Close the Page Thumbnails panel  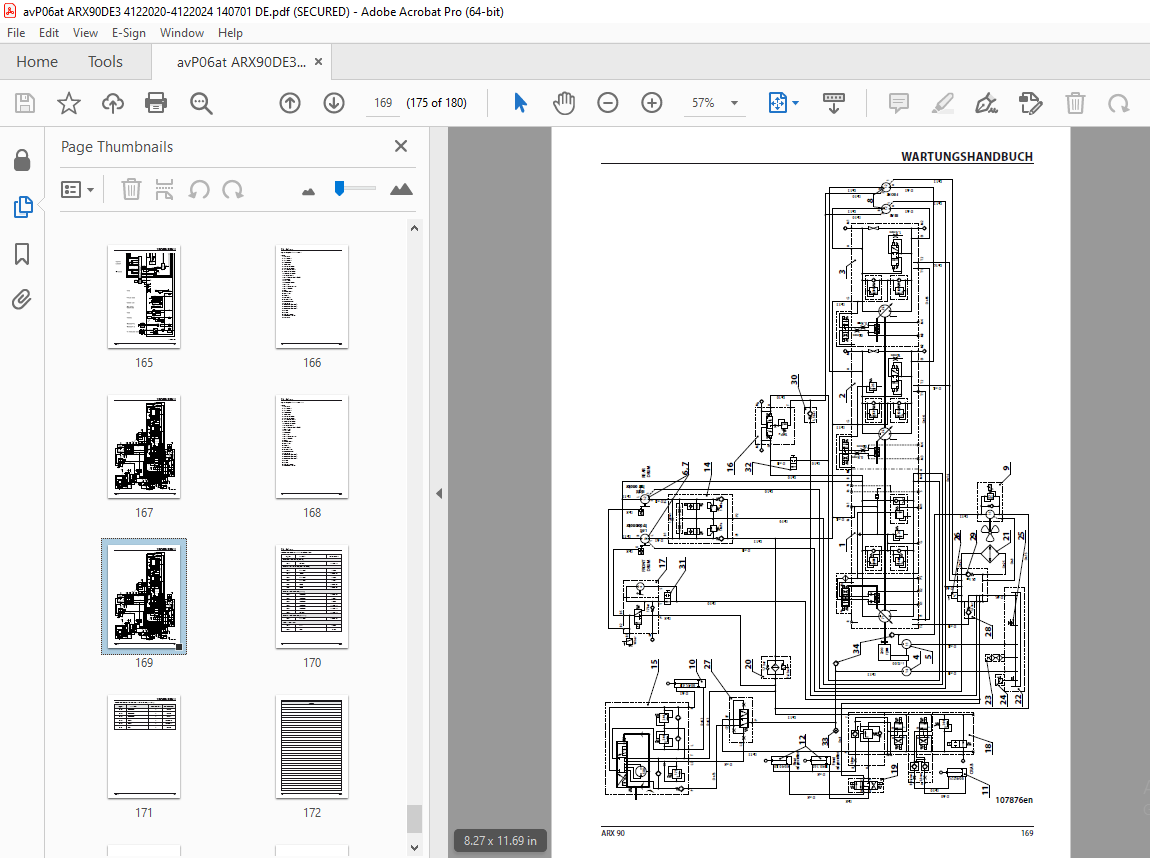click(x=400, y=146)
